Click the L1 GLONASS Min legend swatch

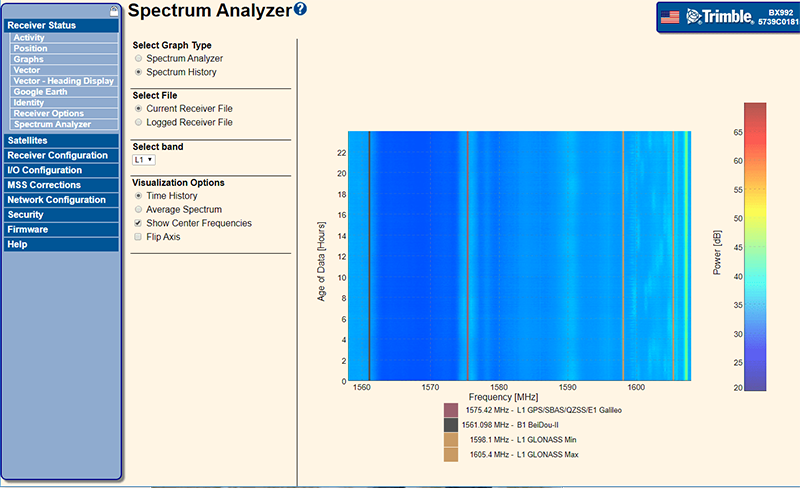pyautogui.click(x=451, y=440)
